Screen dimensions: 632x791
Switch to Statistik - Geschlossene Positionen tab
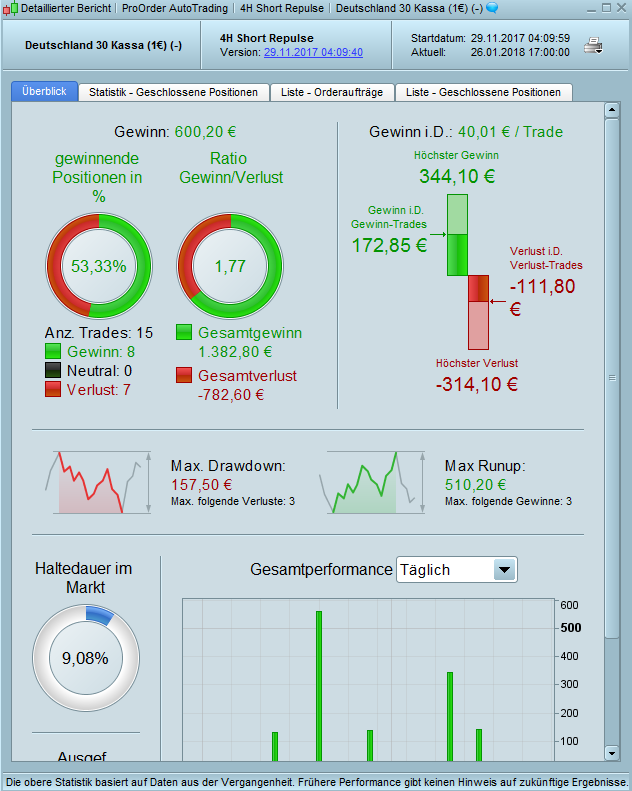174,92
